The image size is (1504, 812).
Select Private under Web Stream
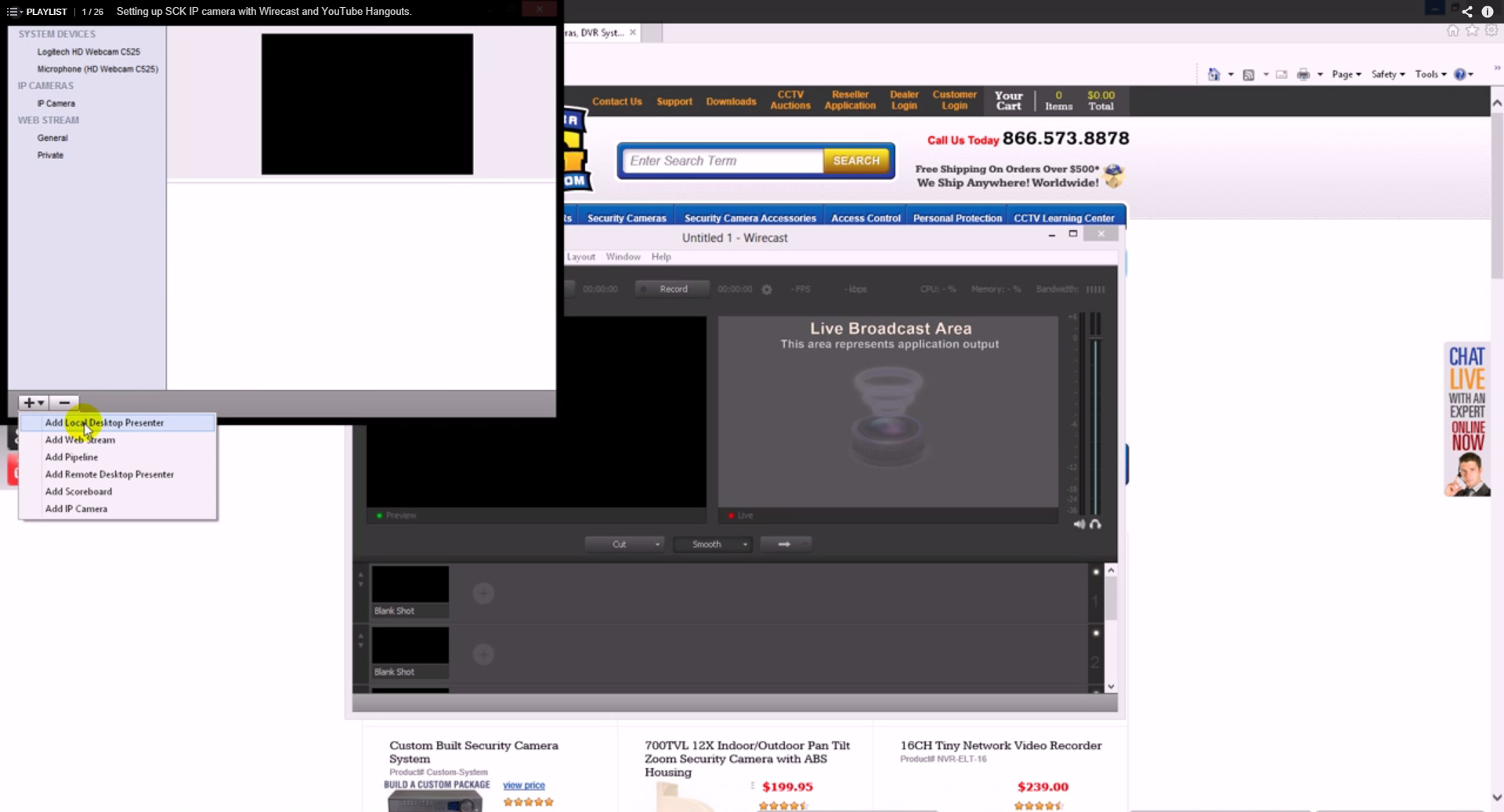pyautogui.click(x=50, y=155)
